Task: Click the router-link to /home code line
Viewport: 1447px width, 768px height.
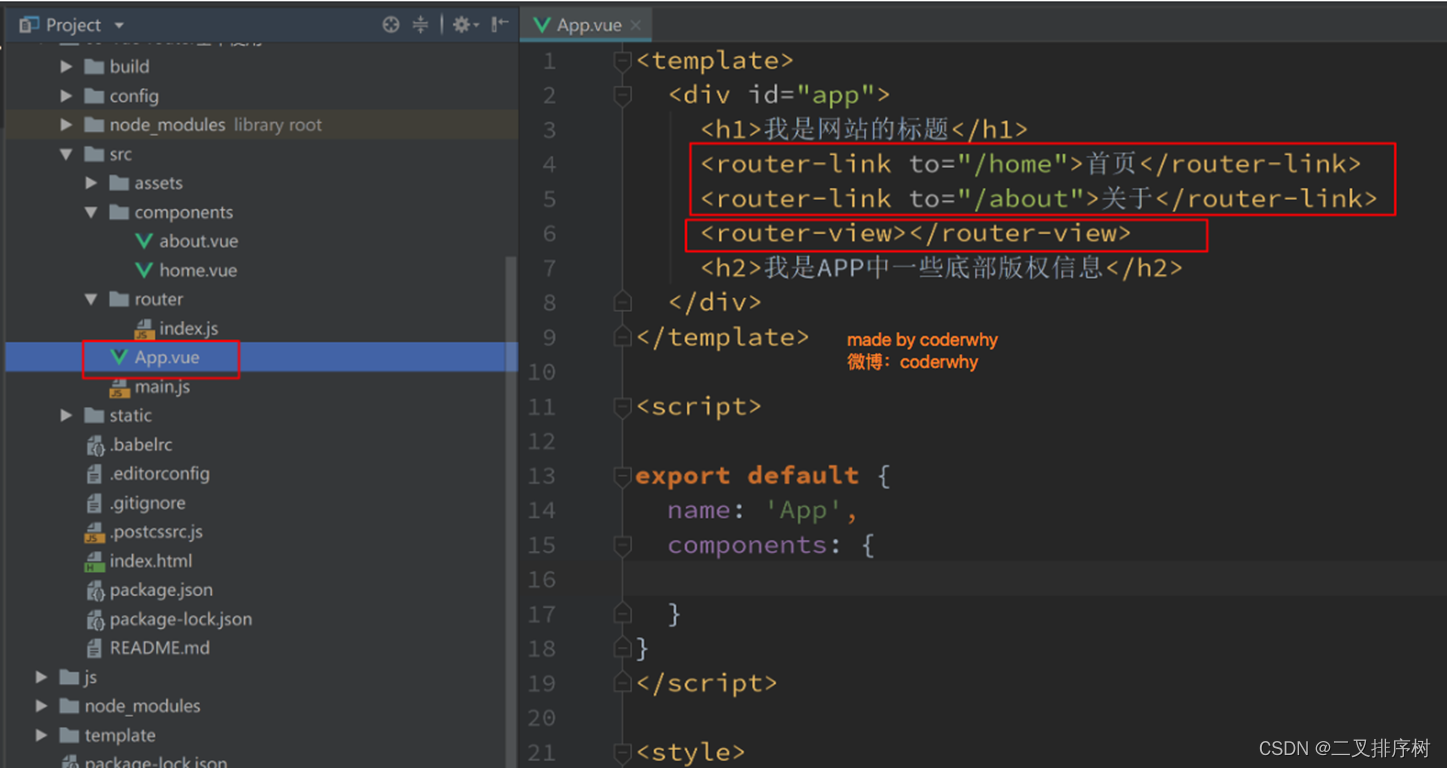Action: point(1031,164)
